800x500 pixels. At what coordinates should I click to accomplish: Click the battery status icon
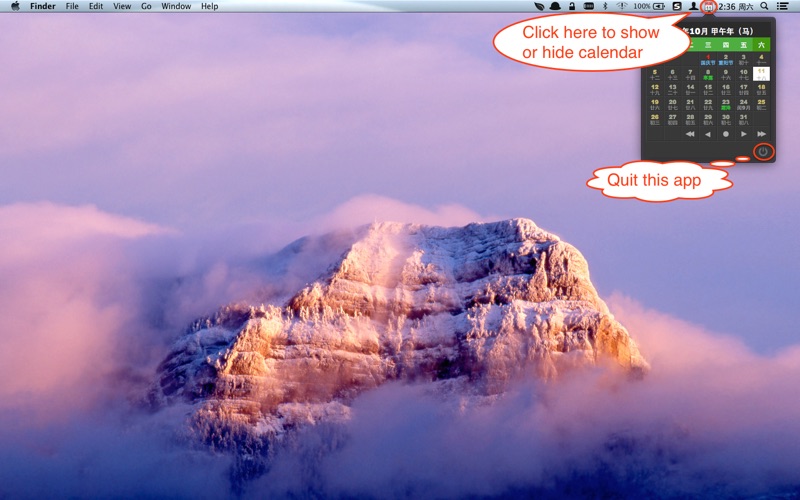click(x=659, y=6)
